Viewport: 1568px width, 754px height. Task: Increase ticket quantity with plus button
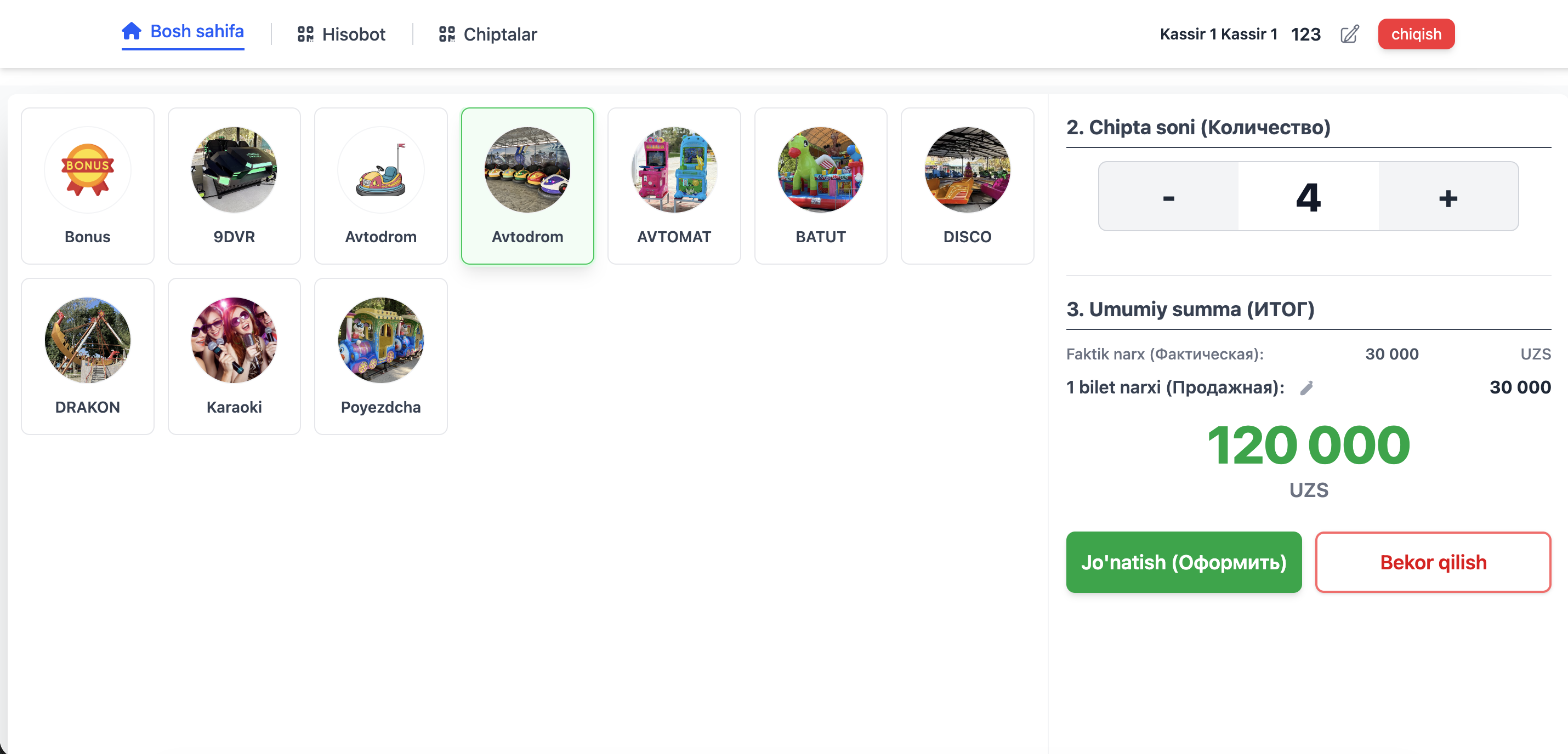1448,197
